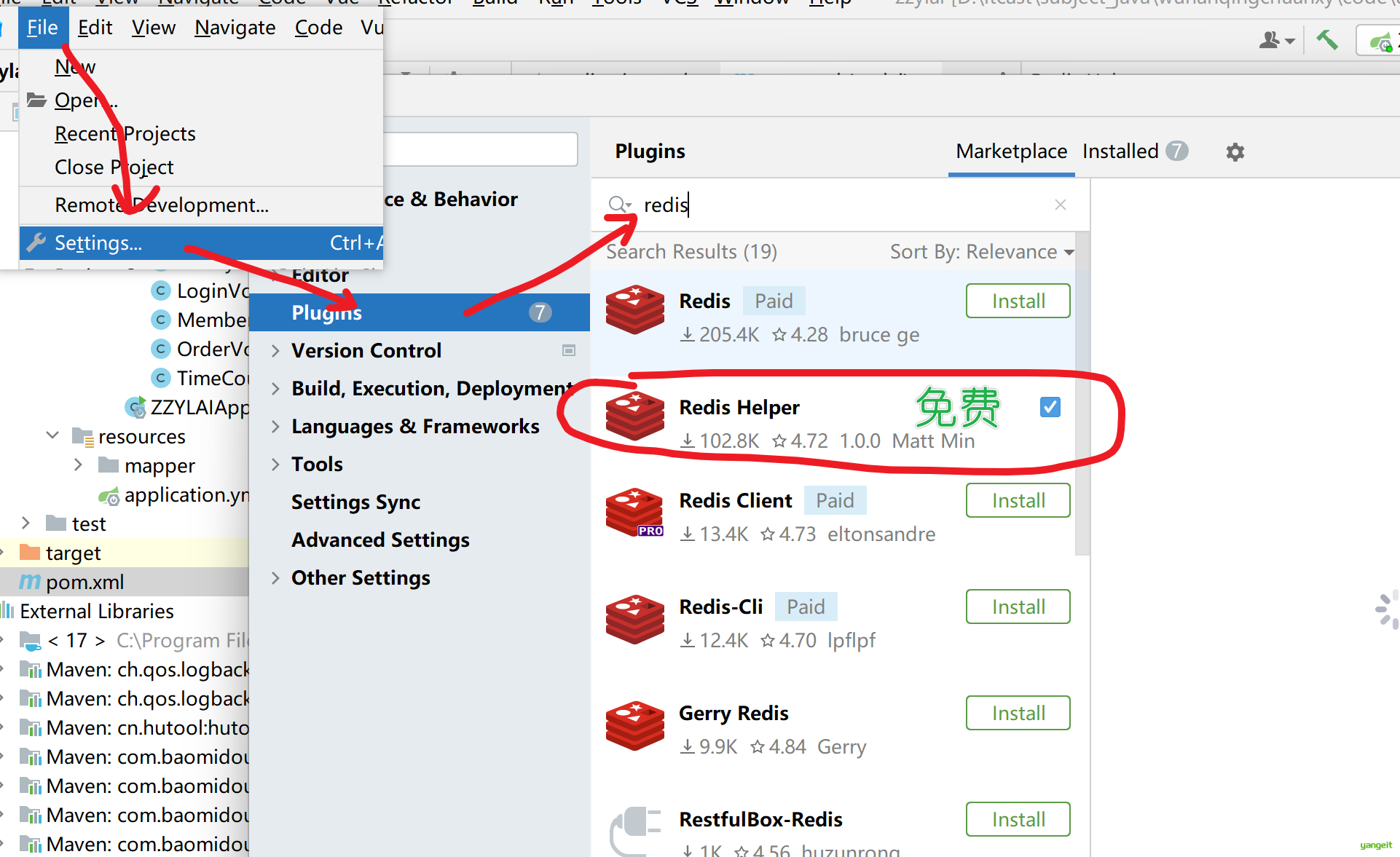Expand the test folder
This screenshot has width=1400, height=857.
coord(25,523)
